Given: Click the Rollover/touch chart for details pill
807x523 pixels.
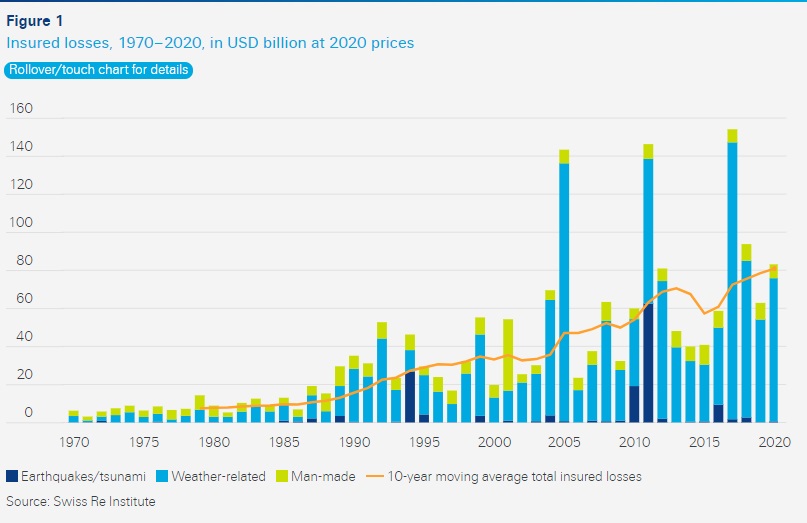Looking at the screenshot, I should tap(98, 70).
